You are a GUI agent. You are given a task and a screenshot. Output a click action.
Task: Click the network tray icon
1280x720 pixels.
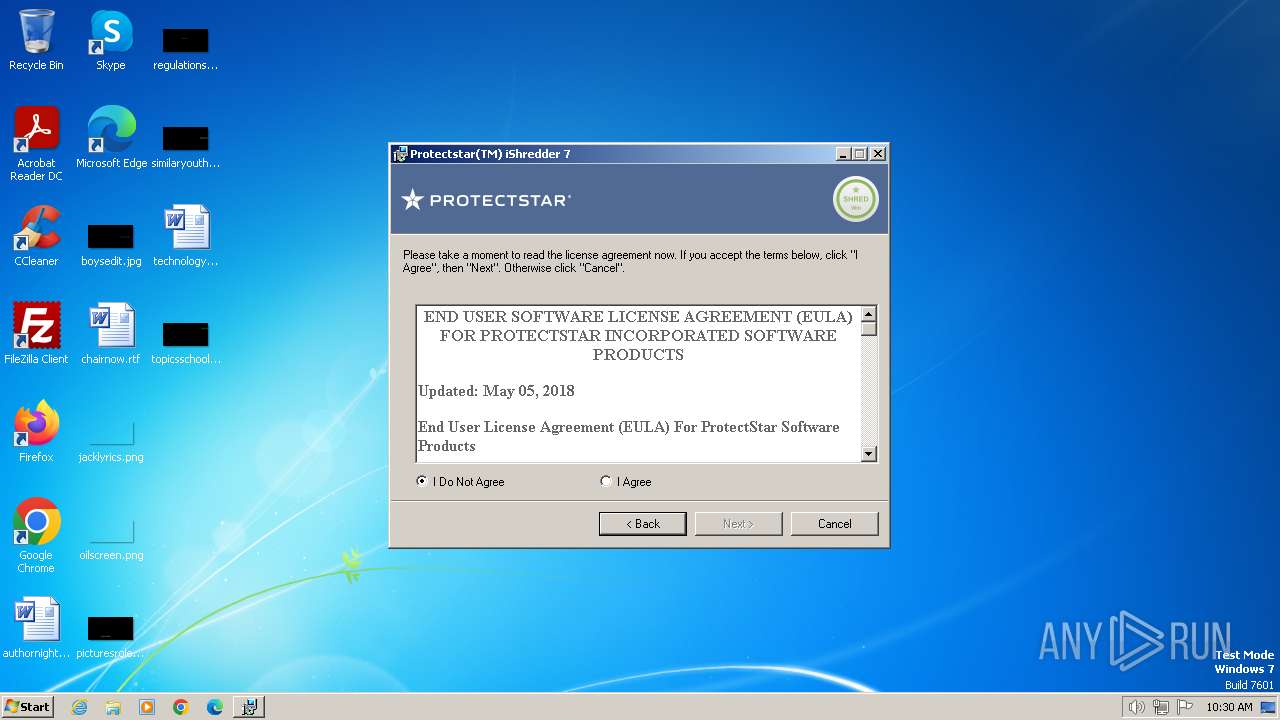(1161, 707)
